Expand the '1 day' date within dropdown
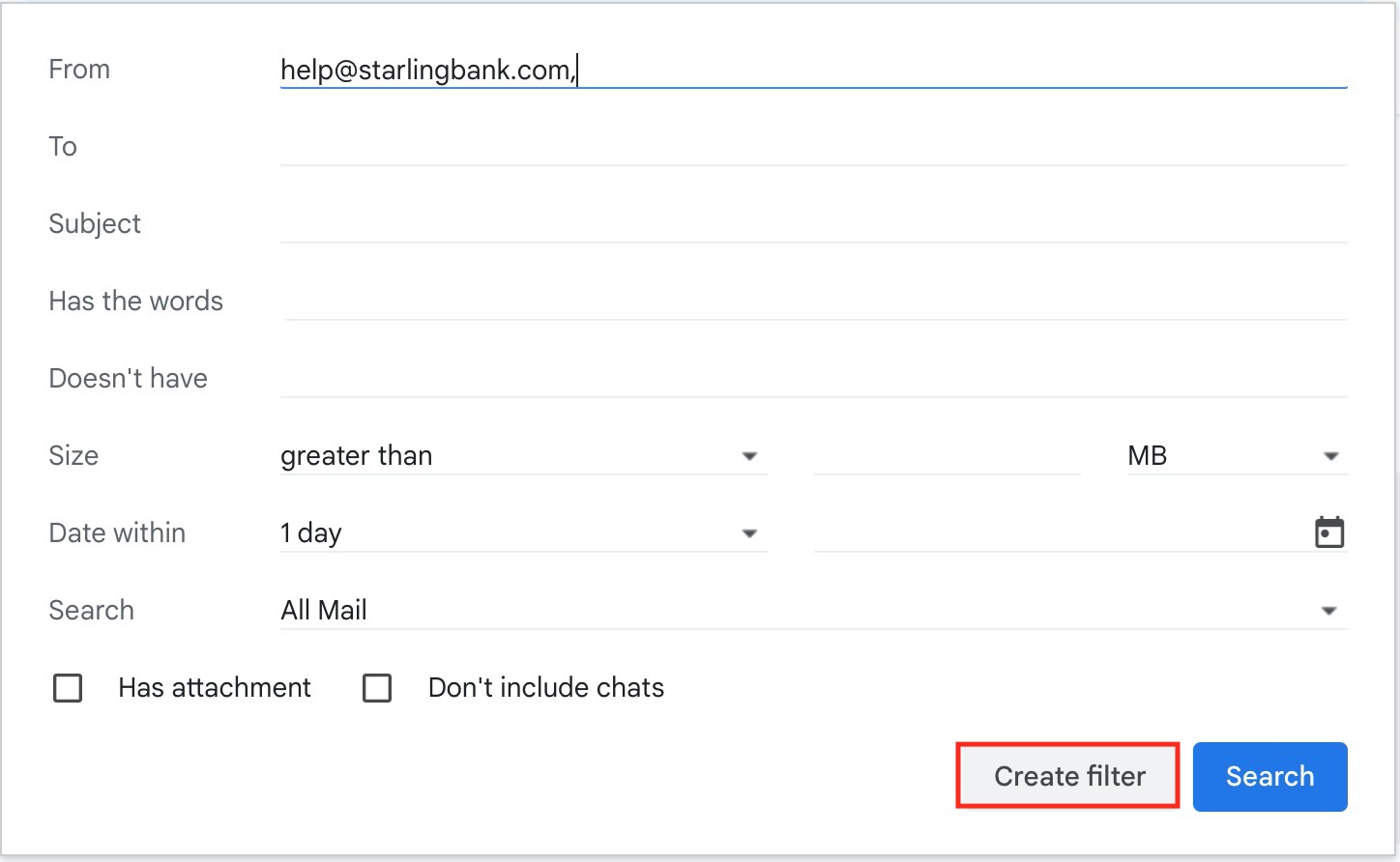 pyautogui.click(x=523, y=532)
